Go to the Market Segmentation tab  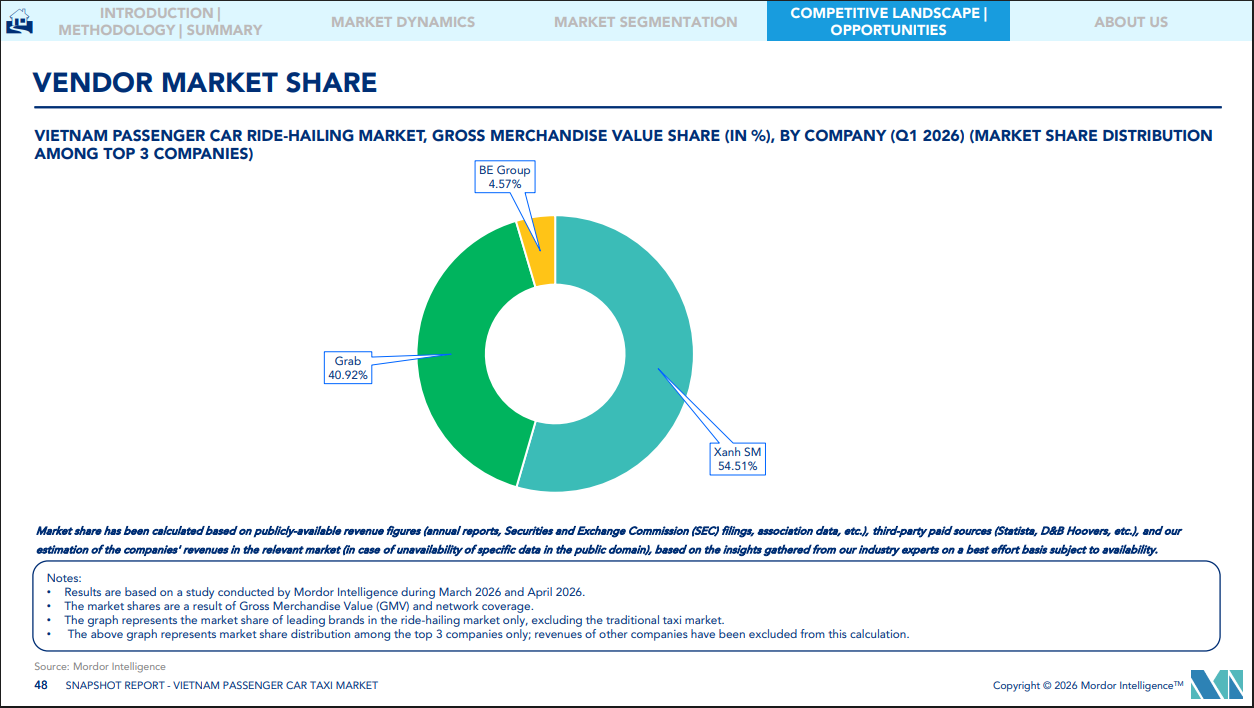pyautogui.click(x=645, y=21)
